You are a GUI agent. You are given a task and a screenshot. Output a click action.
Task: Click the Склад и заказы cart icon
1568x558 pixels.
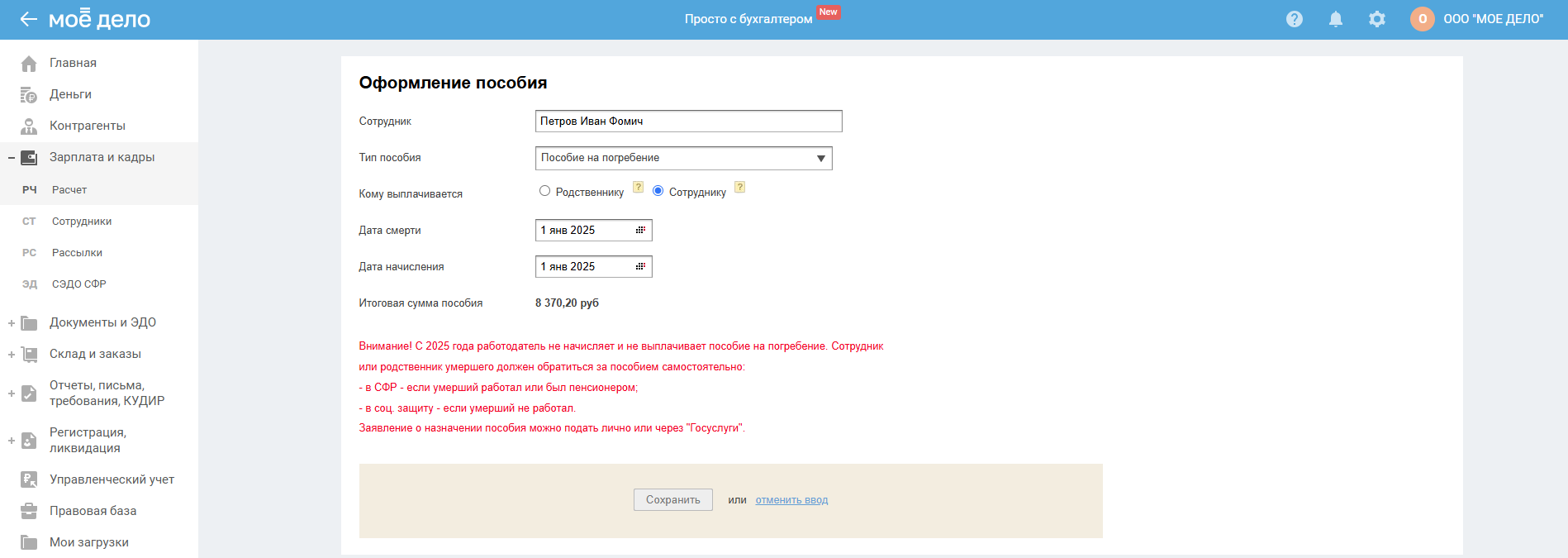pos(29,355)
